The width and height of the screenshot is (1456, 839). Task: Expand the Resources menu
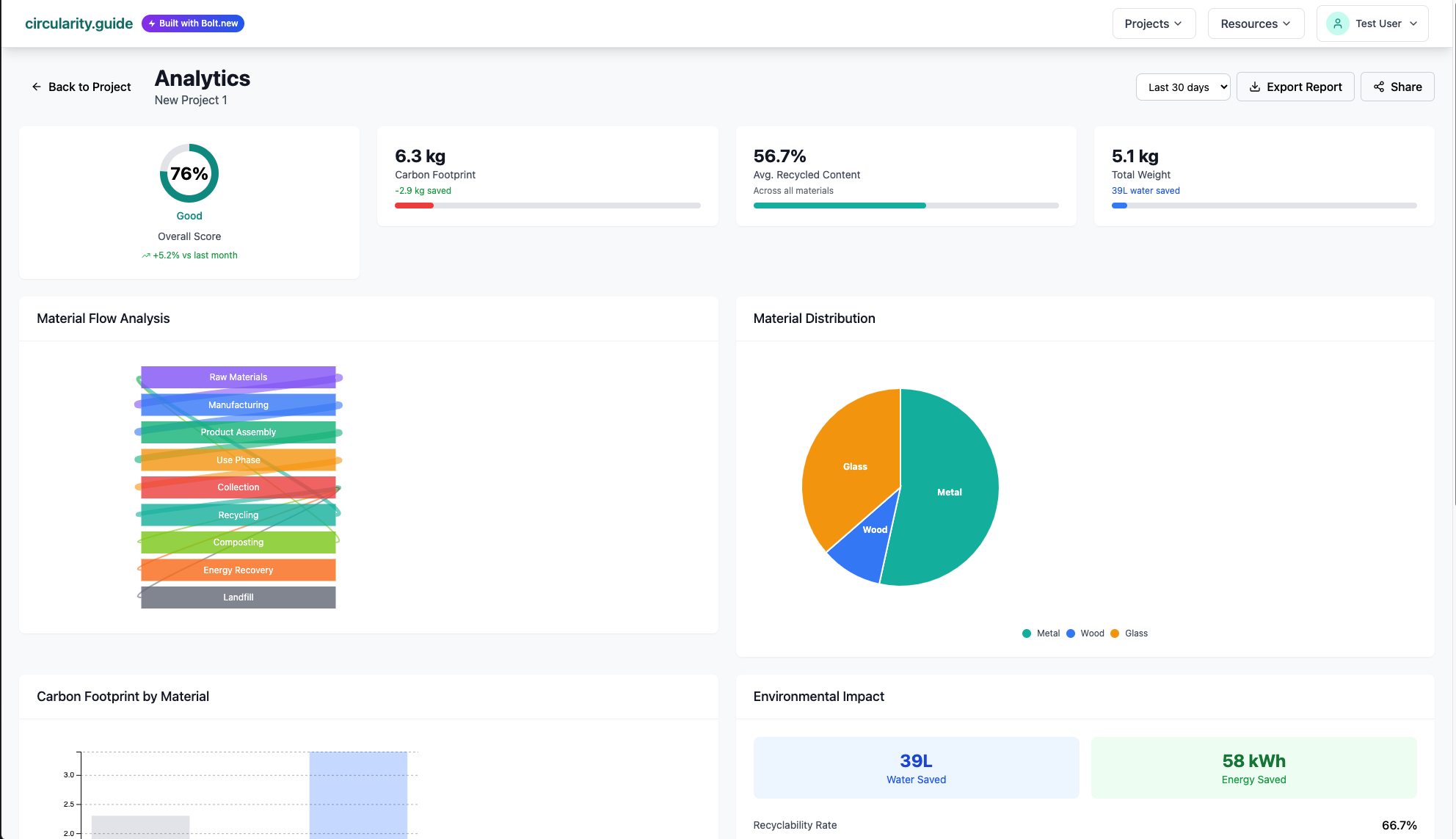coord(1256,23)
